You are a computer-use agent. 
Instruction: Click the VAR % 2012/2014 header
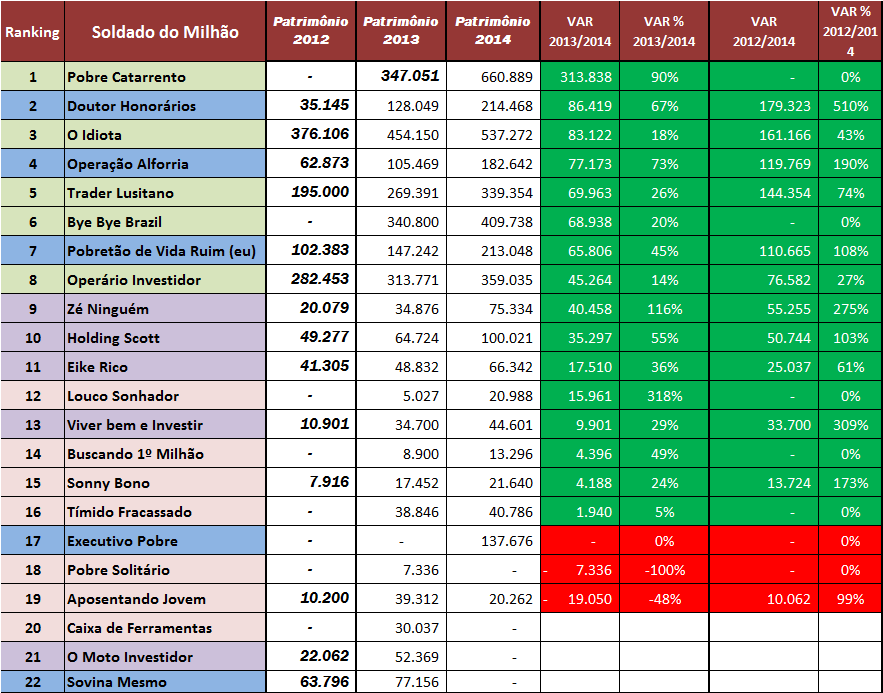850,32
